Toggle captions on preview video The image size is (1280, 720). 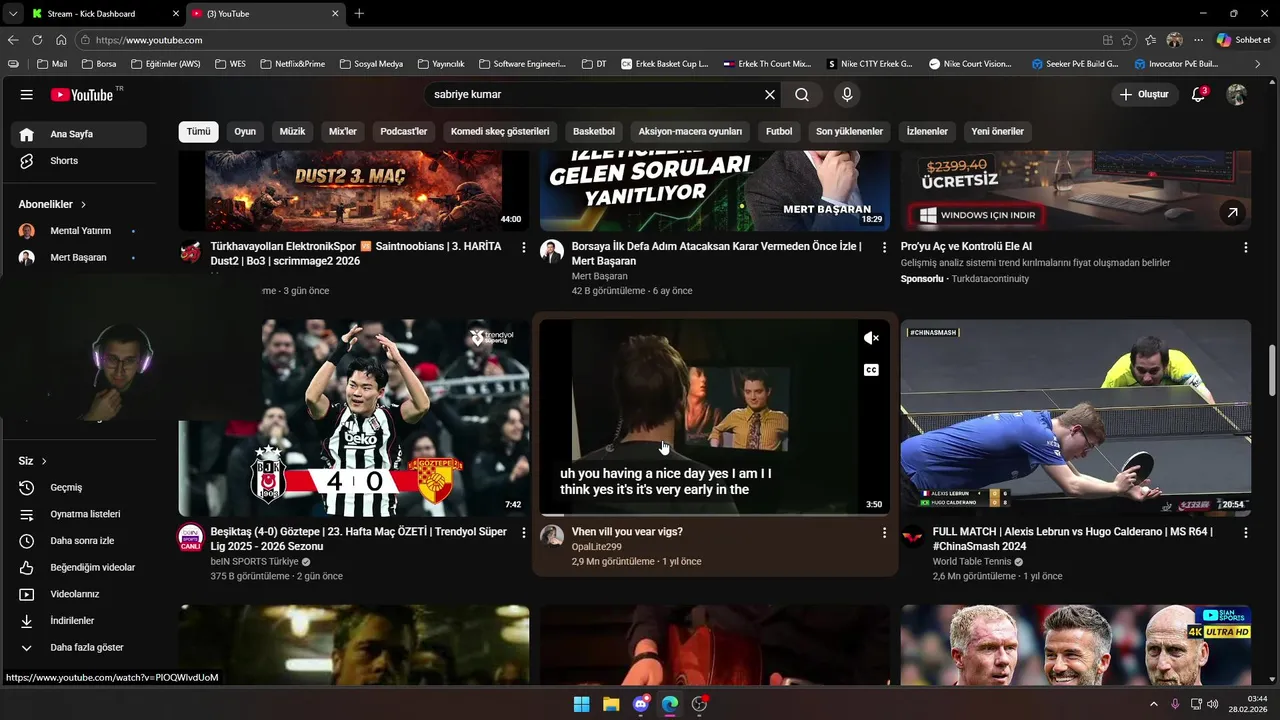coord(871,370)
